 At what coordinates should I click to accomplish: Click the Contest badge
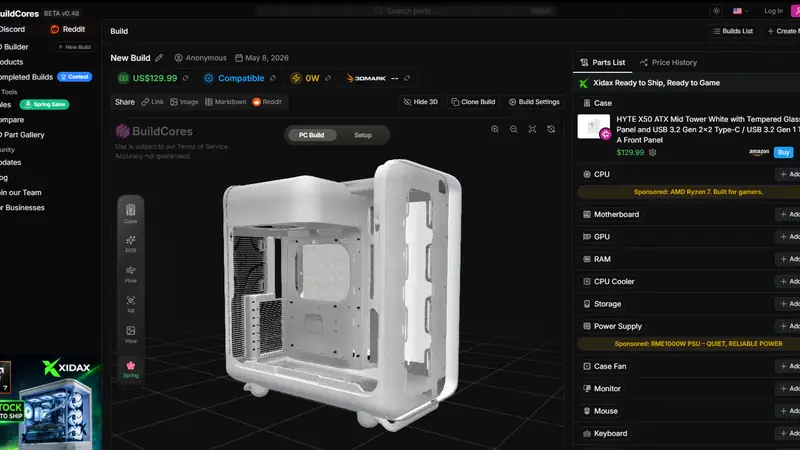coord(74,77)
